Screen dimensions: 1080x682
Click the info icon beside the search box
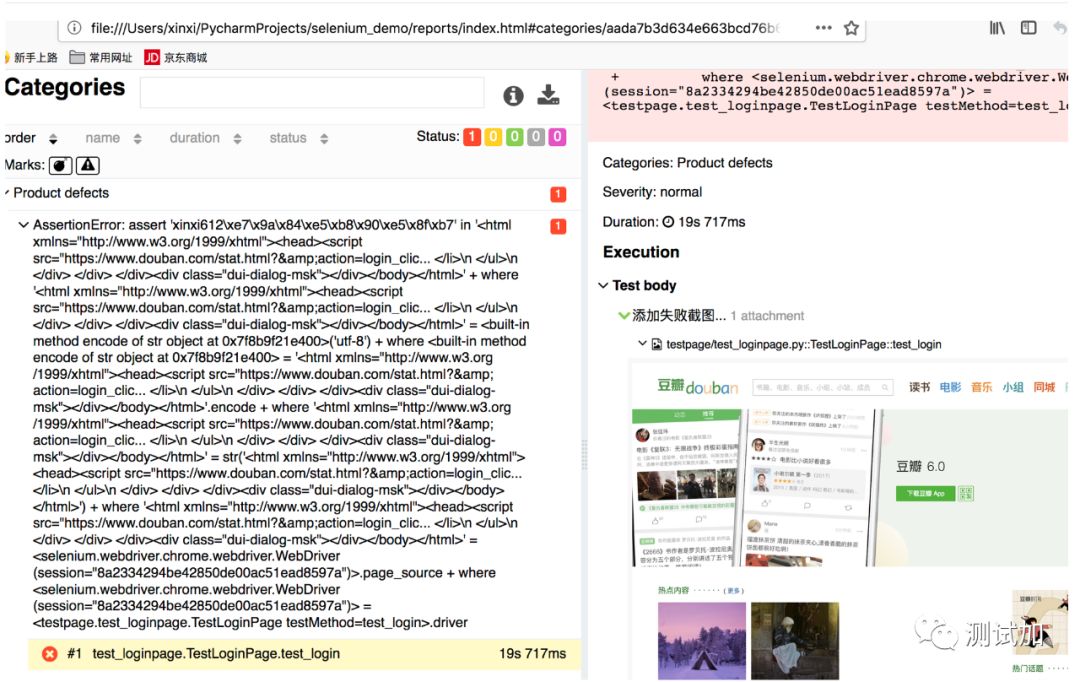[x=513, y=96]
